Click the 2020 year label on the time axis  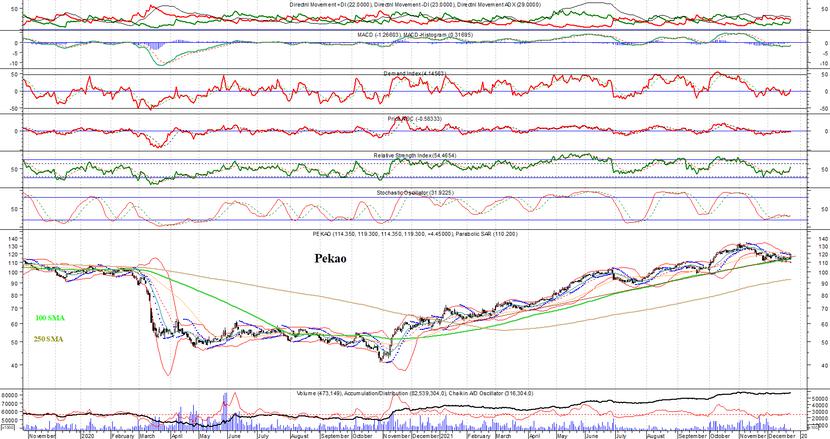[x=87, y=436]
